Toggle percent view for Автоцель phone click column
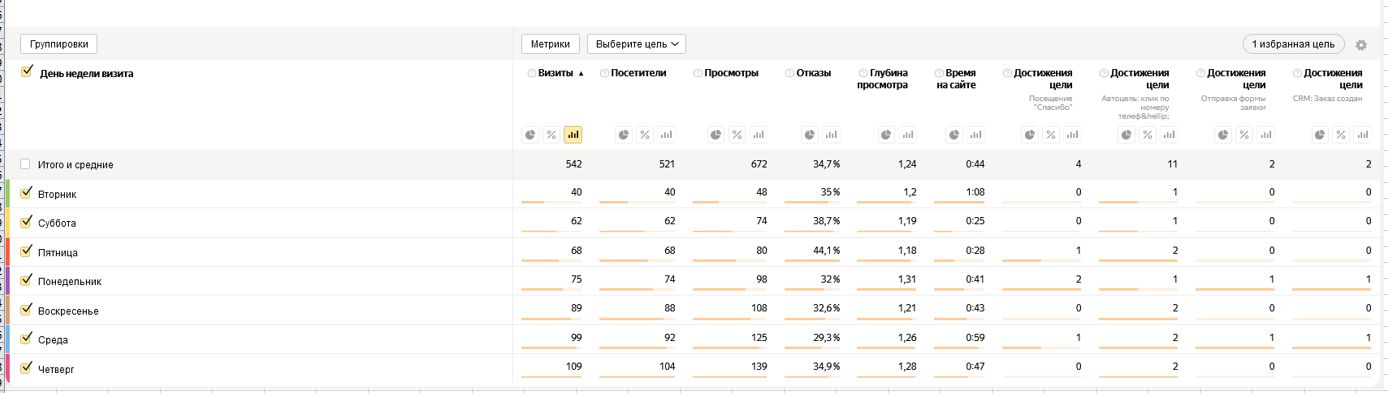1388x393 pixels. pos(1147,135)
